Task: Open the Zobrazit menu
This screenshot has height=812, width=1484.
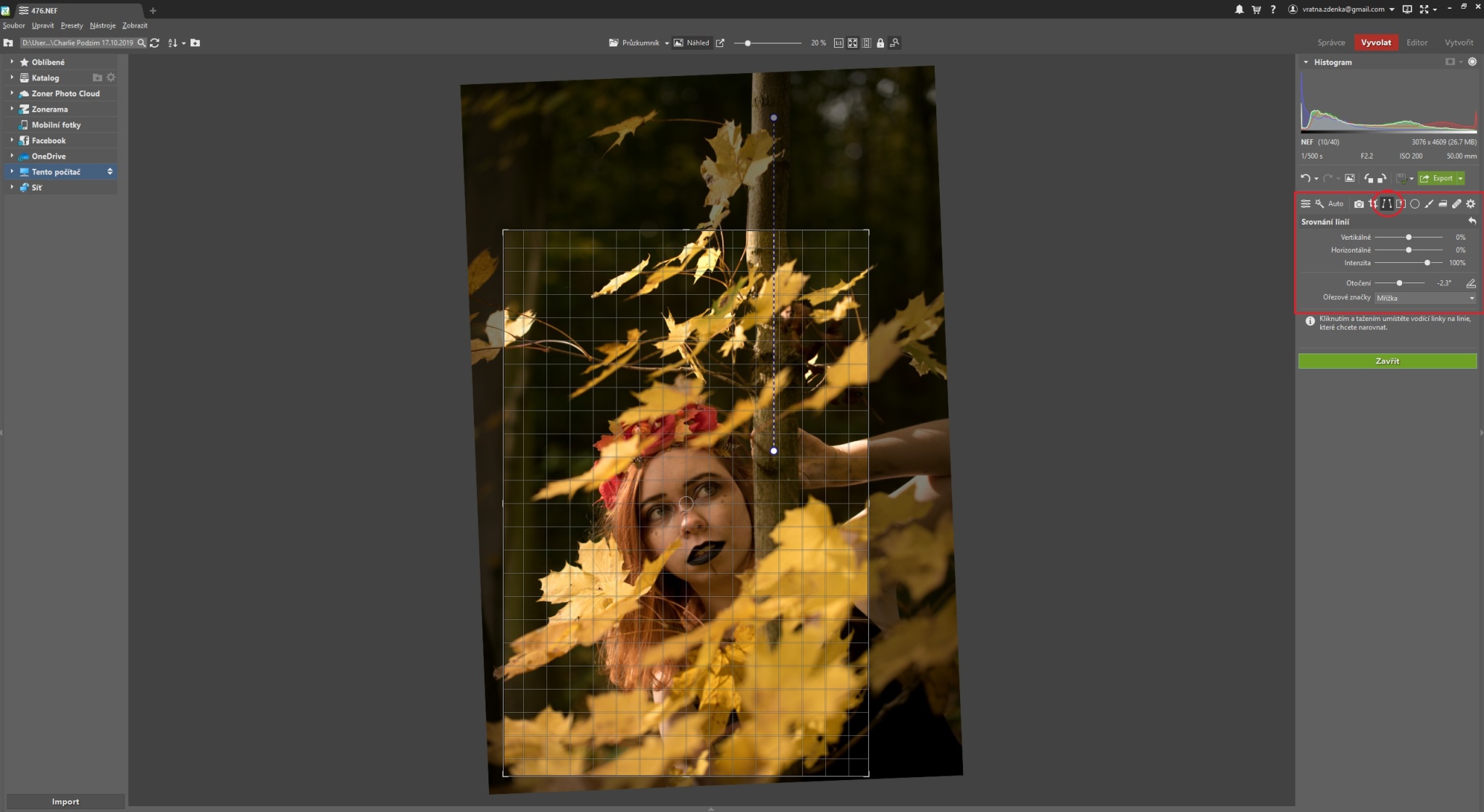Action: 135,25
